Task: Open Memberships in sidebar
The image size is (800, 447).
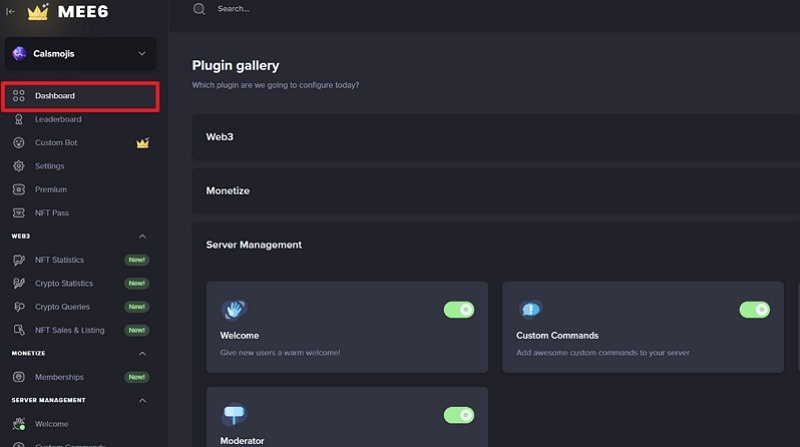Action: [59, 377]
